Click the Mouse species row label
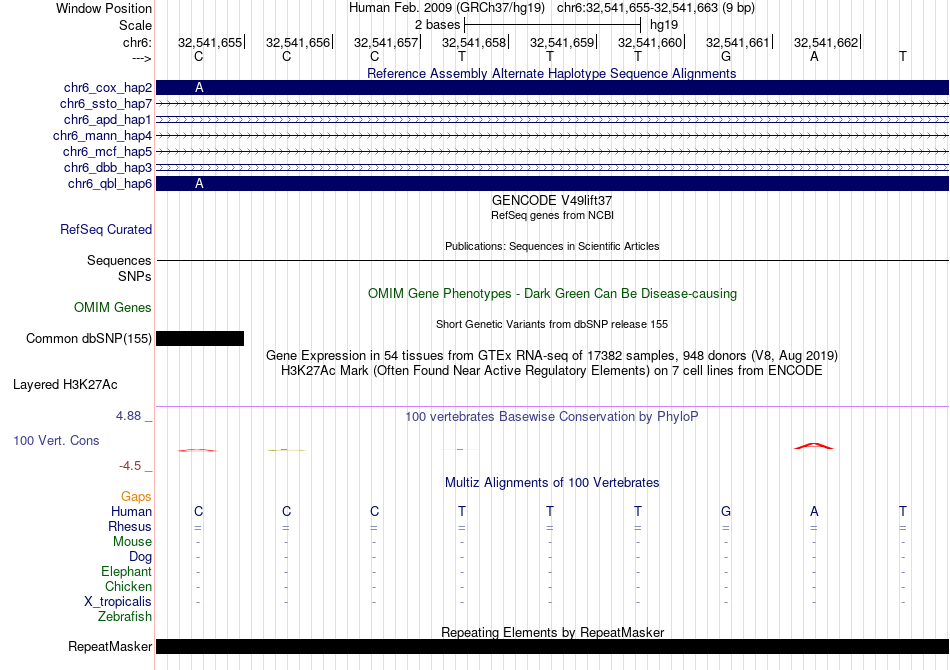The image size is (950, 670). (x=132, y=542)
